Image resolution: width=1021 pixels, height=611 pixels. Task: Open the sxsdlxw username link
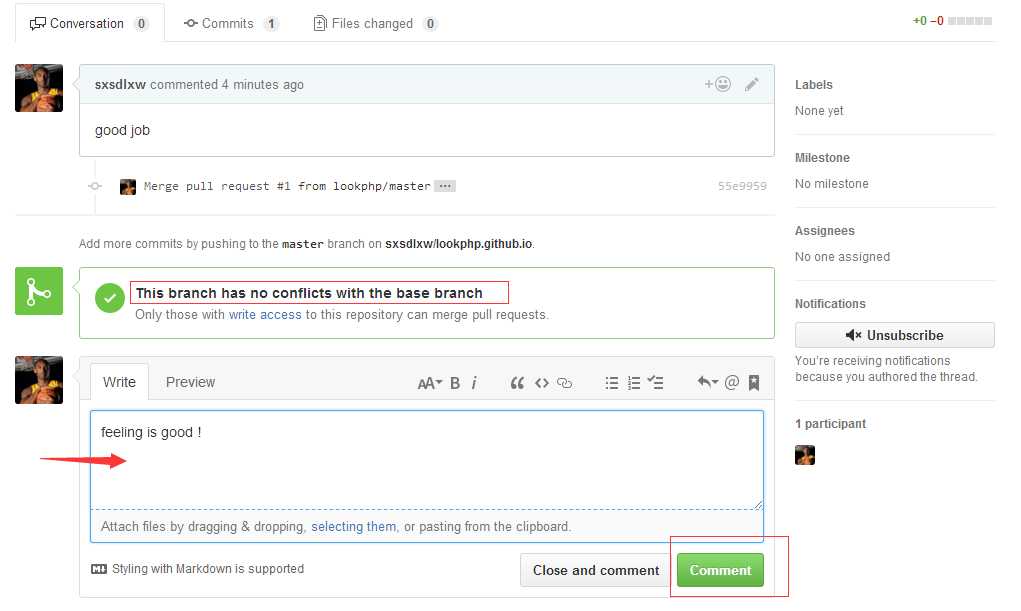[x=120, y=85]
